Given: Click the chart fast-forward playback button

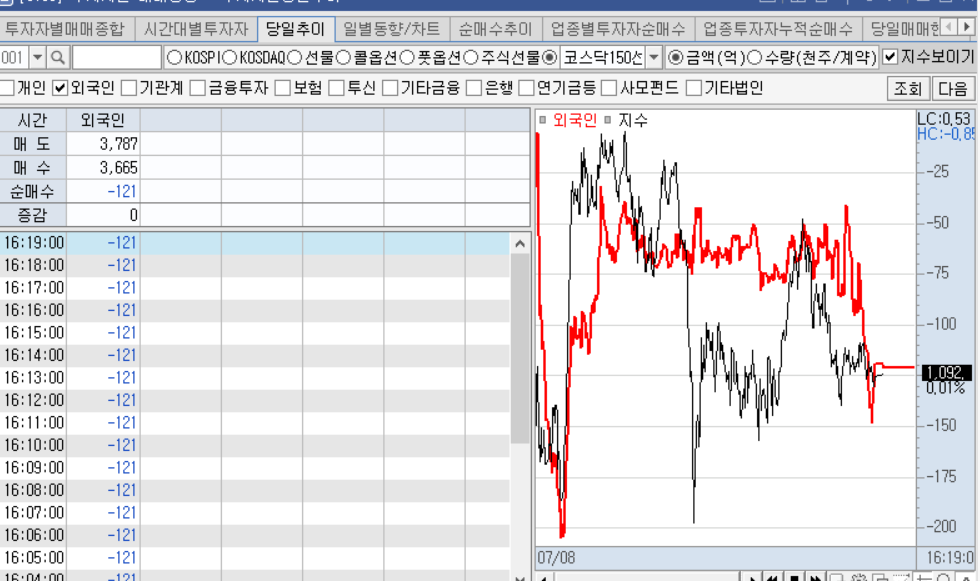Looking at the screenshot, I should point(816,578).
